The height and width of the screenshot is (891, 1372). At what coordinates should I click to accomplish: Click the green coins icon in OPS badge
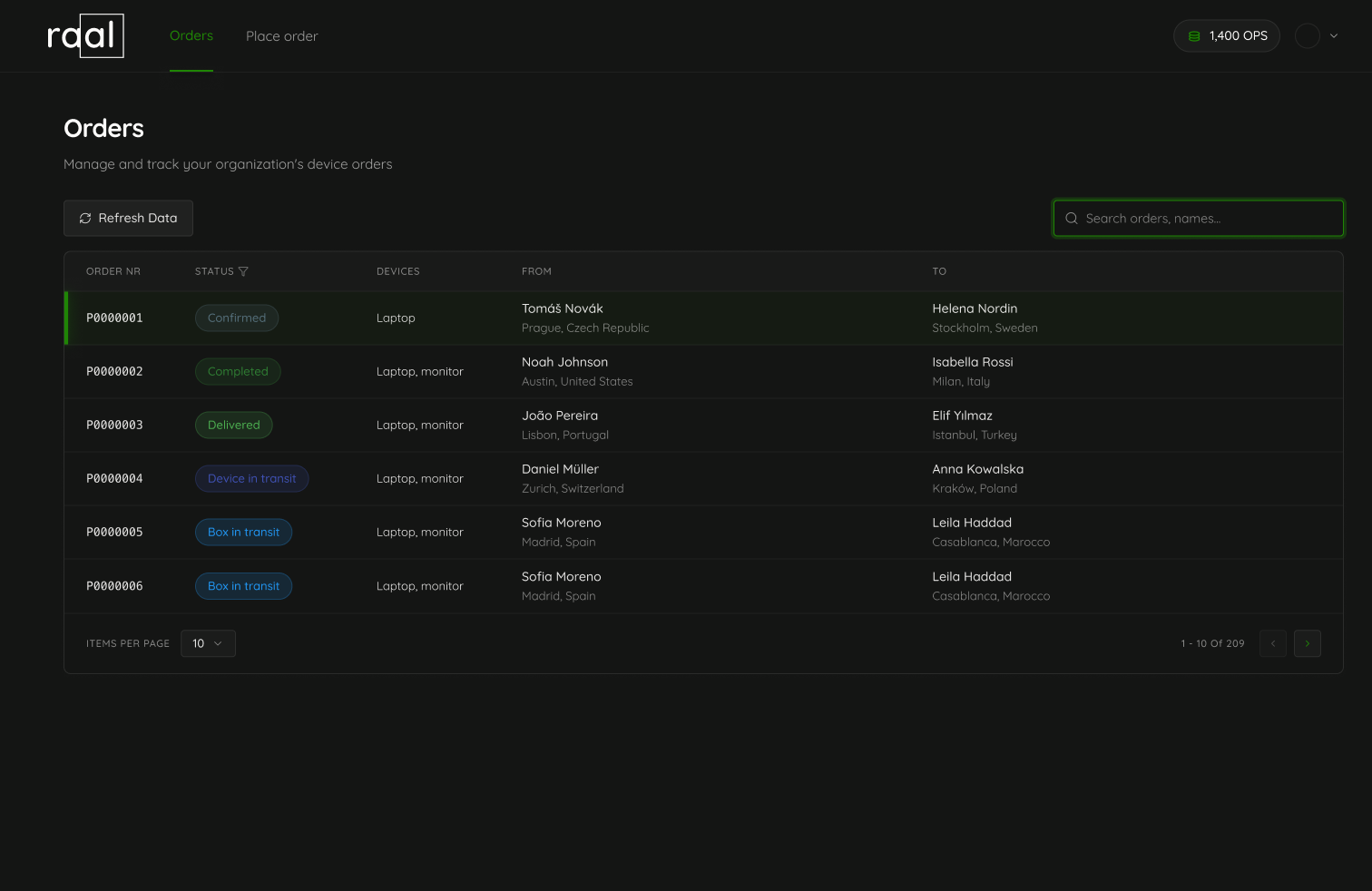(1193, 35)
